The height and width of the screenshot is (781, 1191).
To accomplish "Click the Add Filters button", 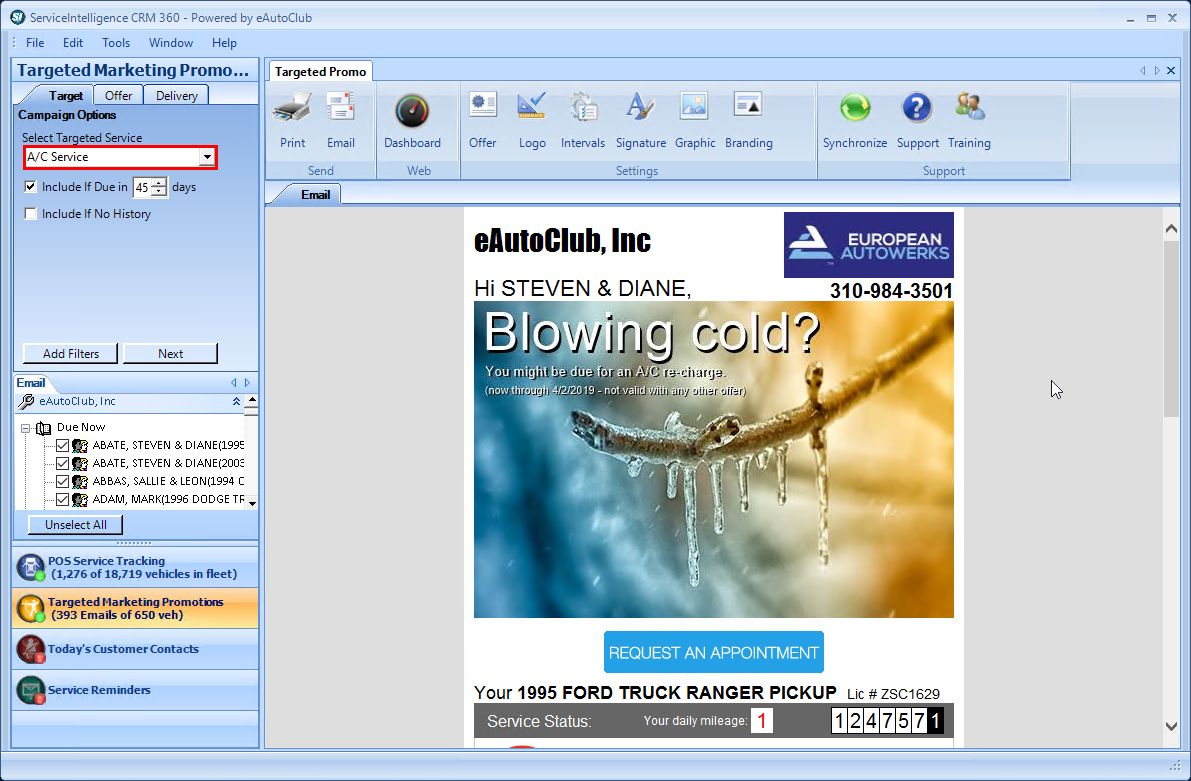I will click(71, 353).
